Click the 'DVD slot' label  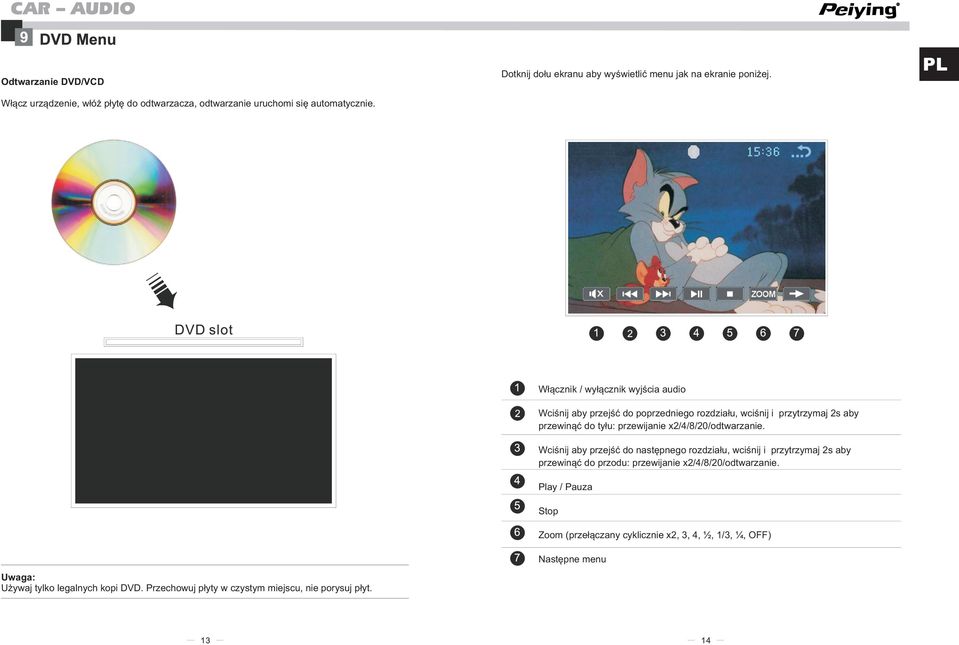tap(204, 330)
